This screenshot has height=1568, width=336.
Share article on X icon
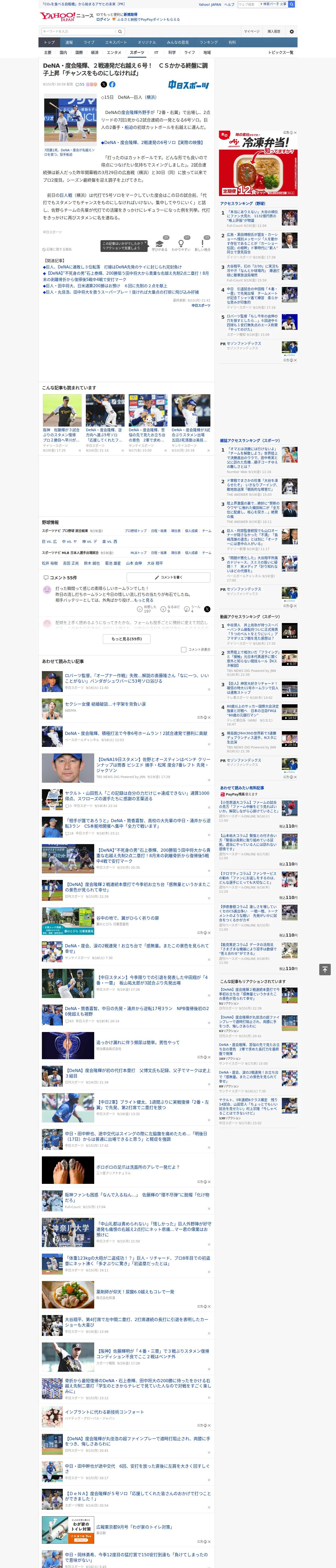click(104, 85)
